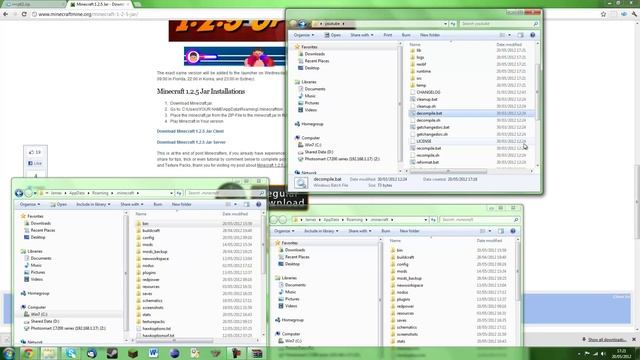Click horizontal scrollbar in decompile.bat window
This screenshot has height=360, width=640.
coord(448,171)
